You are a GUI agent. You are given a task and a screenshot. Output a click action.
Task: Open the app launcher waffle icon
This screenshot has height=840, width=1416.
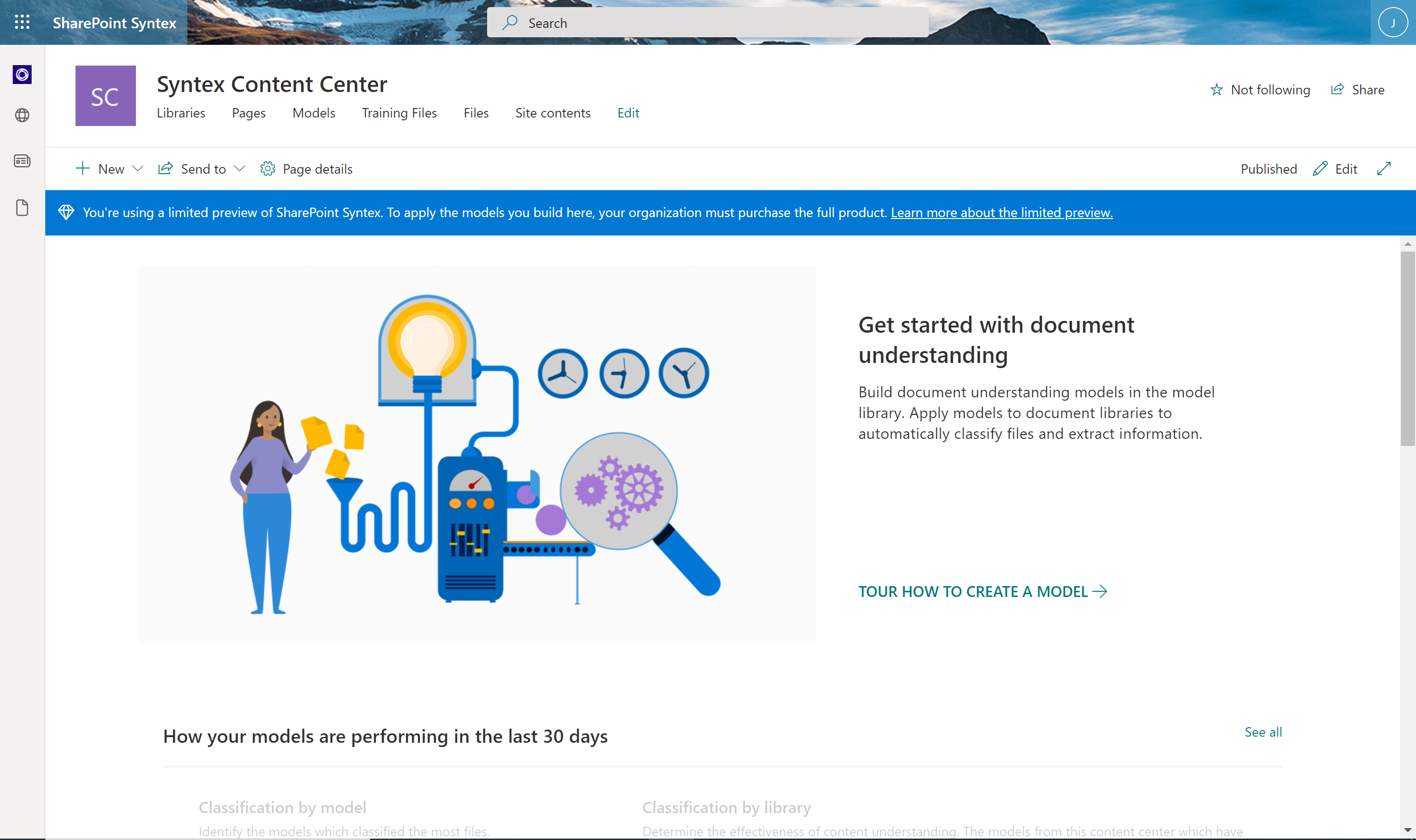[22, 22]
